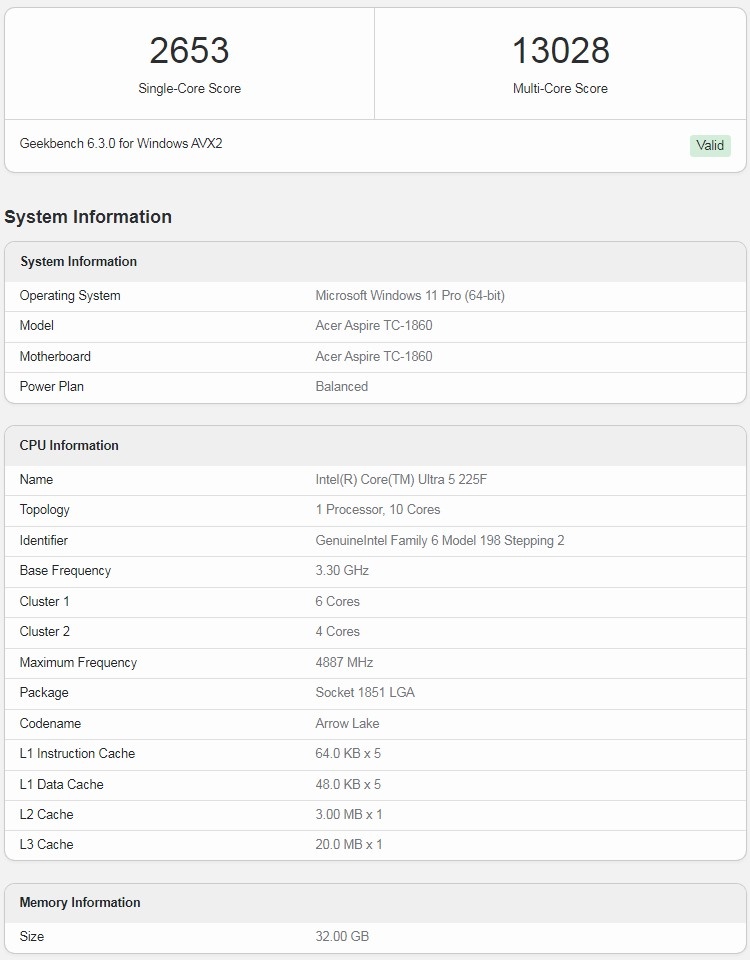Select 1 Processor, 10 Cores value
Screen dimensions: 750x960
[x=378, y=509]
